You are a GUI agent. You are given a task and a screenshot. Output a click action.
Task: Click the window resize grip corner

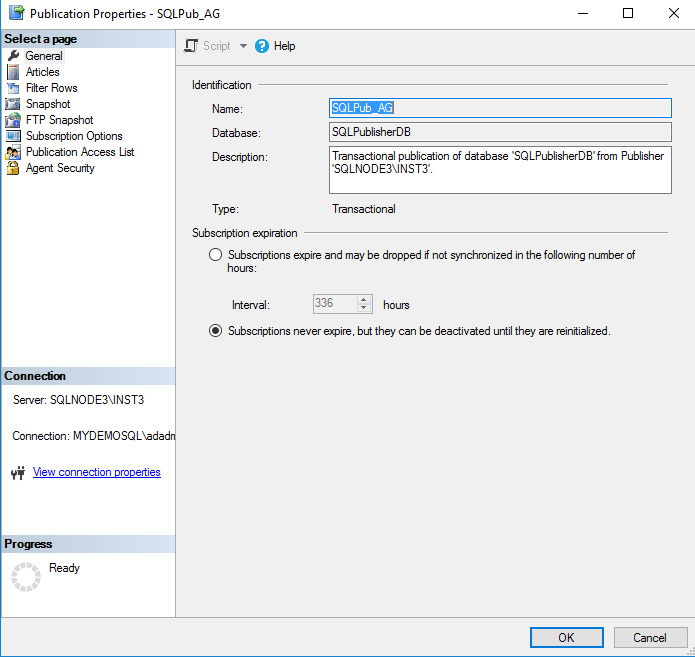pyautogui.click(x=690, y=652)
